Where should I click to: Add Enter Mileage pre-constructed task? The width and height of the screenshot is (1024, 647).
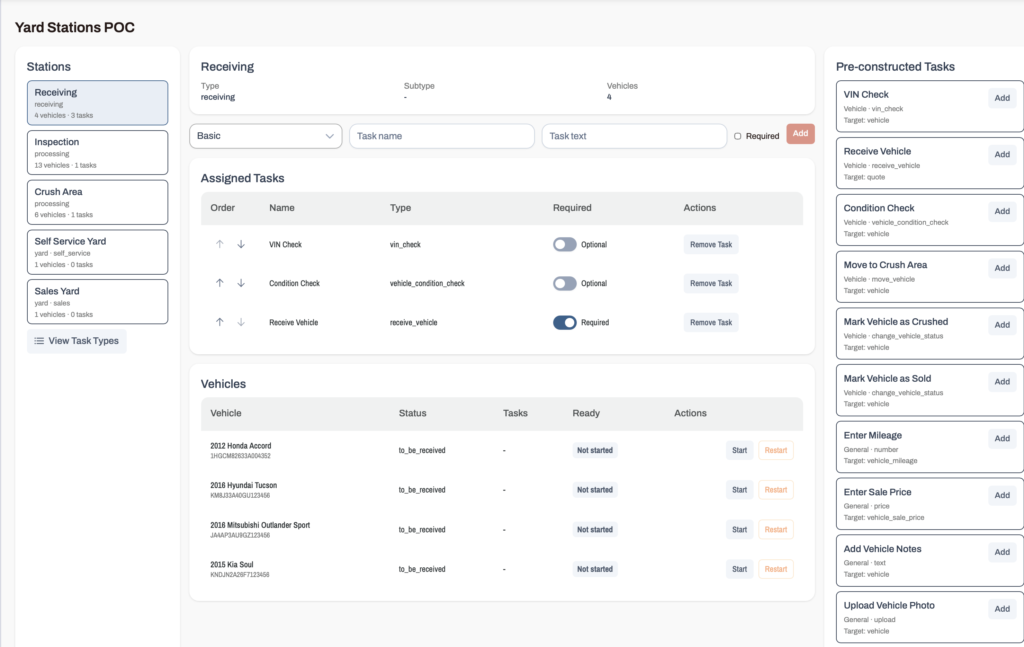(1002, 439)
